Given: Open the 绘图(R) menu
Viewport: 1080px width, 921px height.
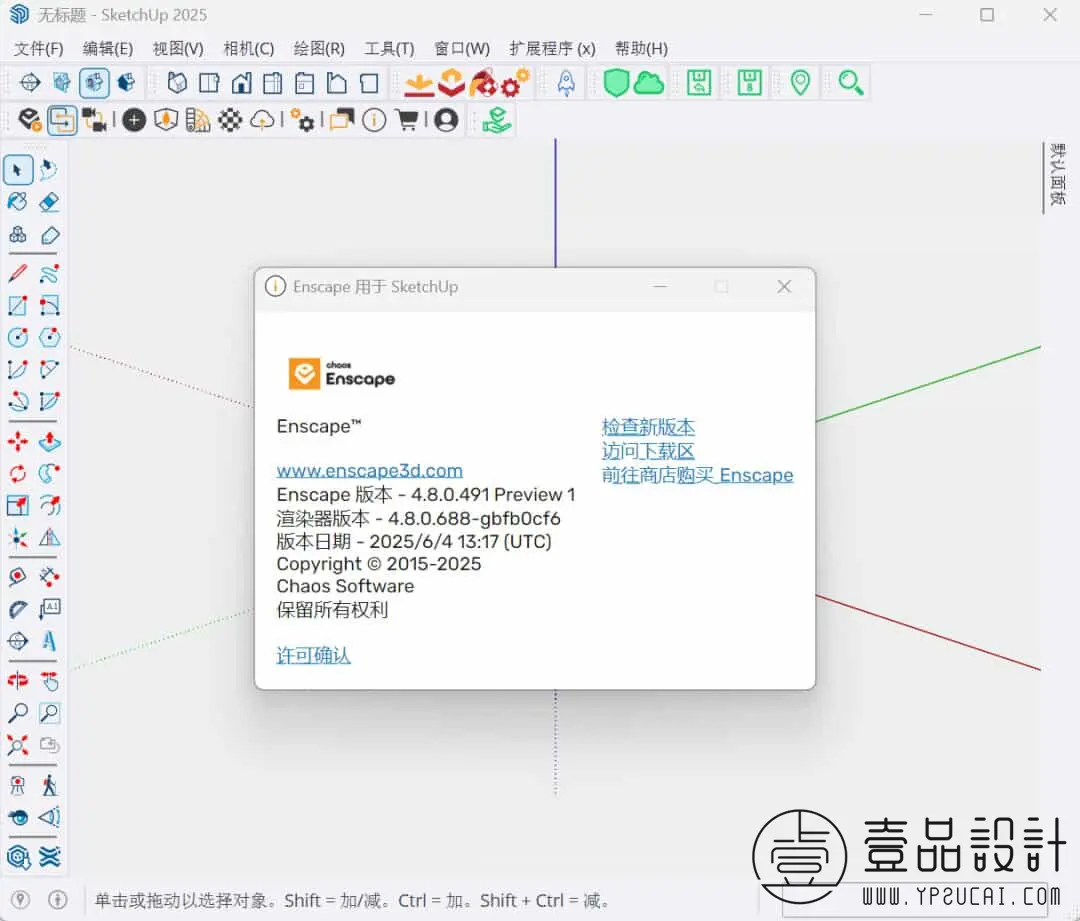Looking at the screenshot, I should [x=319, y=48].
